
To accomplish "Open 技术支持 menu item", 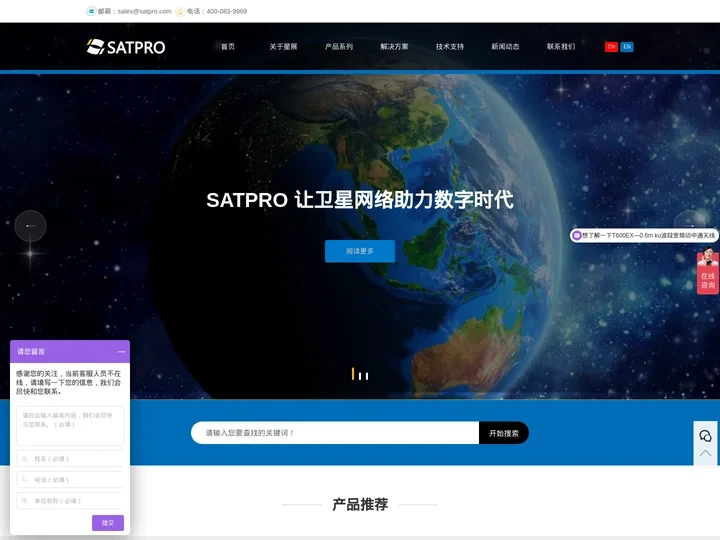I will [x=450, y=46].
